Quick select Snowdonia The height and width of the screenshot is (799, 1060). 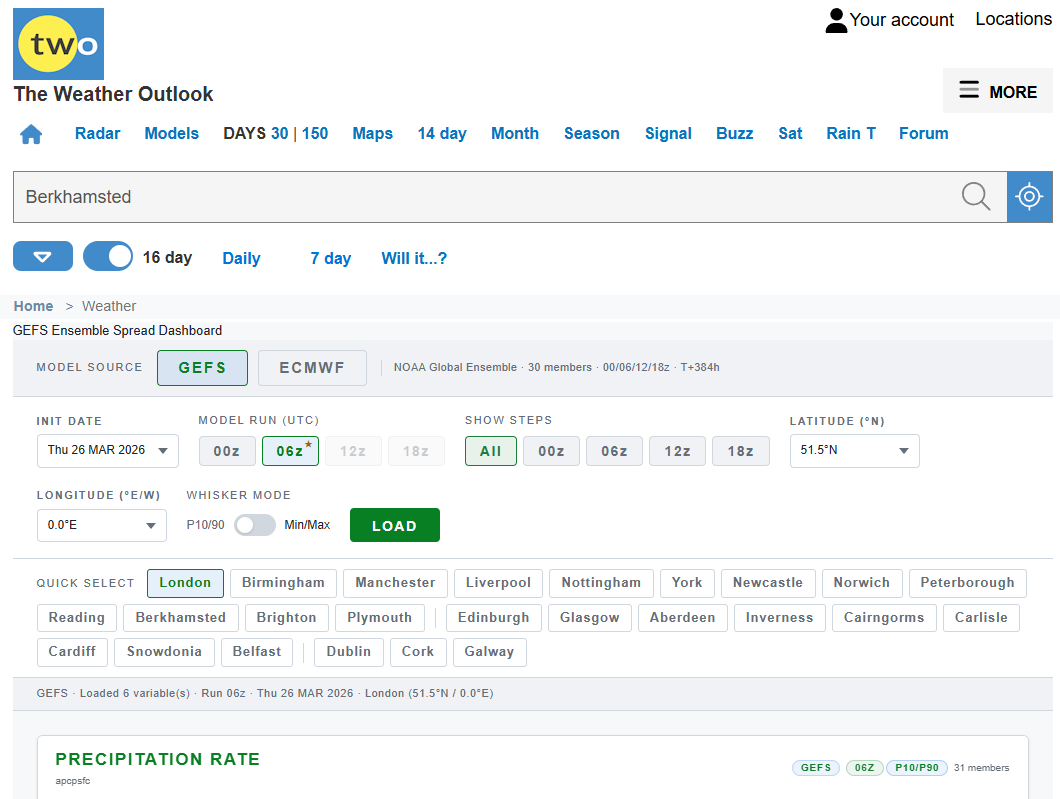point(164,652)
